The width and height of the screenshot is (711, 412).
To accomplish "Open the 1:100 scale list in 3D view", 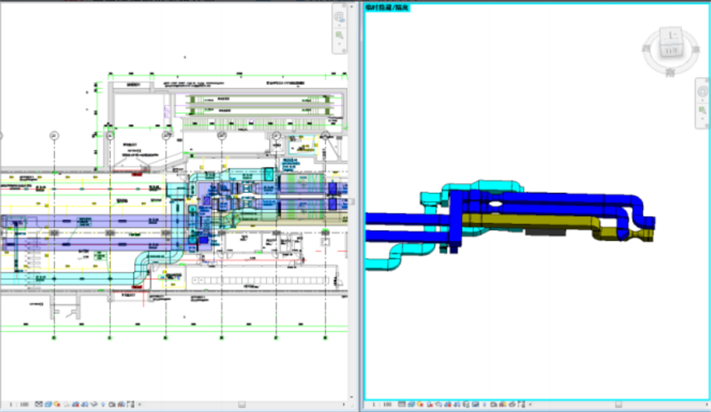I will tap(381, 405).
